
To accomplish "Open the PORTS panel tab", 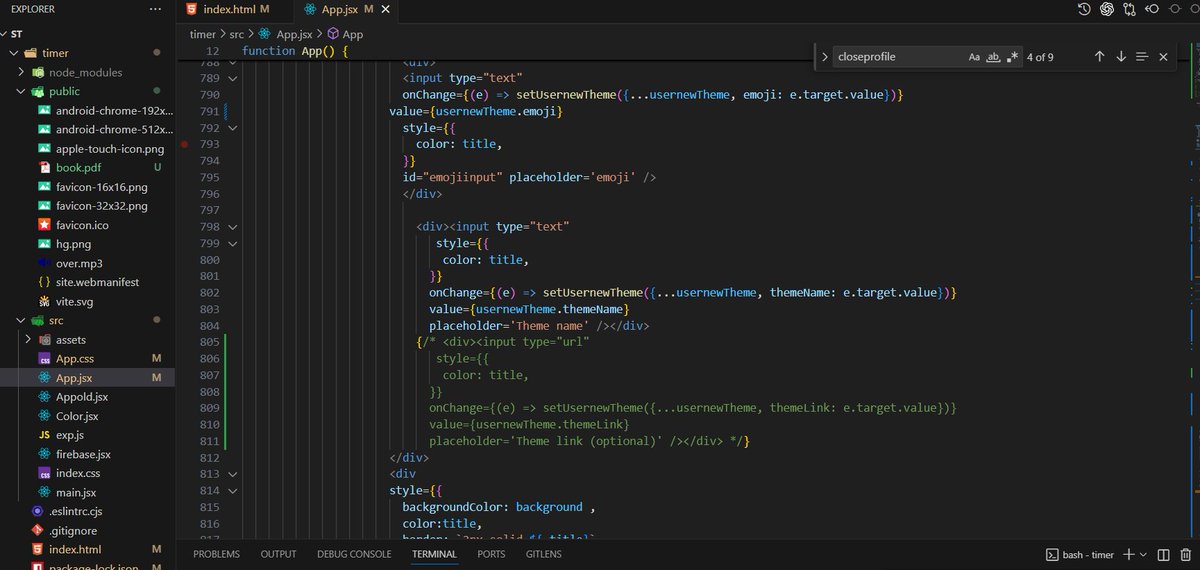I will 491,554.
